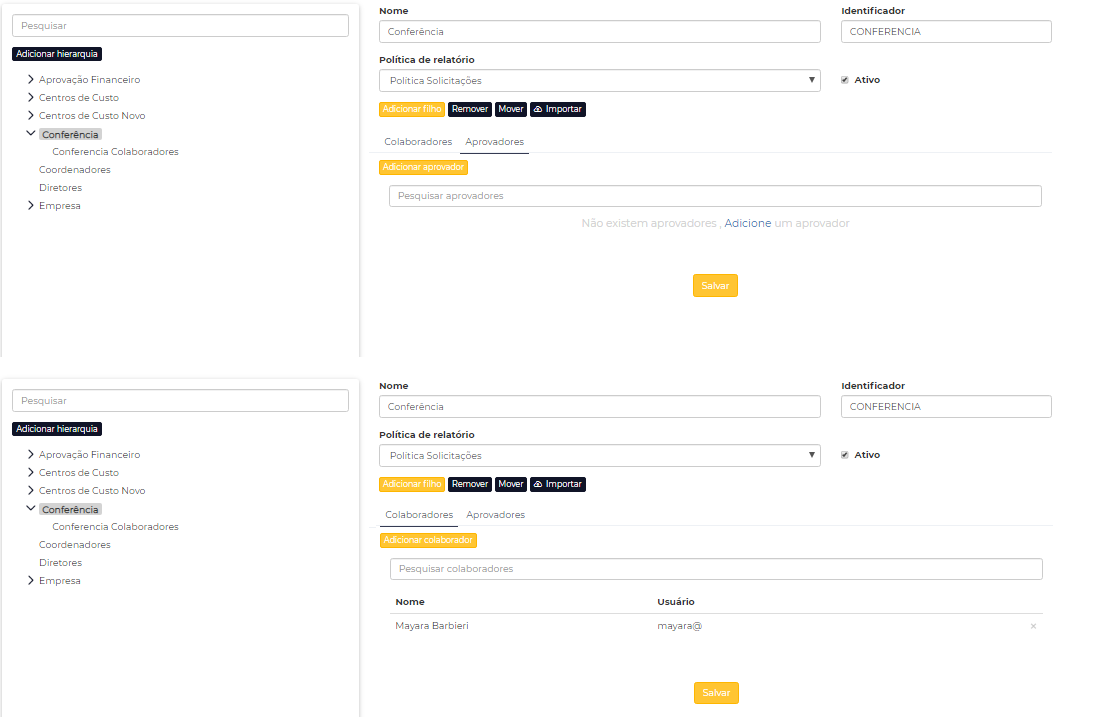Click the Remover button in upper panel
Screen dimensions: 1095x717
point(470,110)
